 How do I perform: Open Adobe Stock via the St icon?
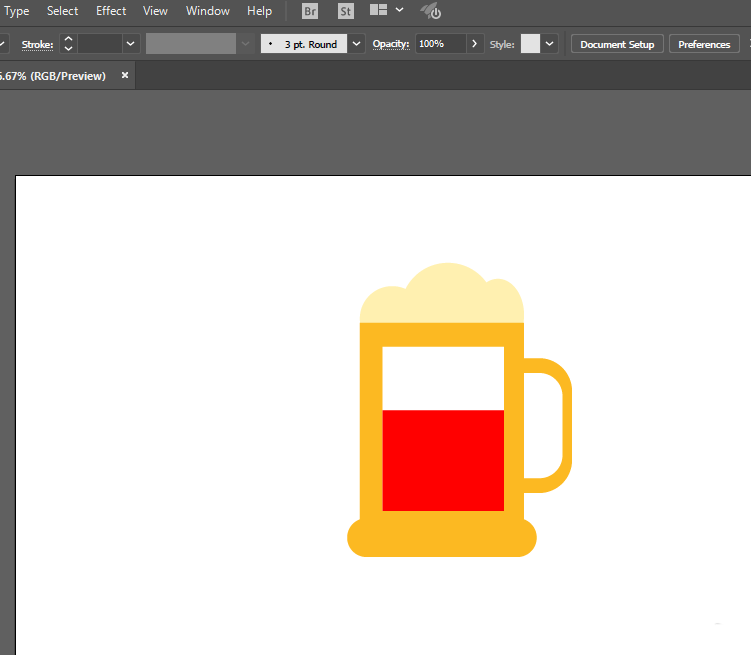point(345,12)
